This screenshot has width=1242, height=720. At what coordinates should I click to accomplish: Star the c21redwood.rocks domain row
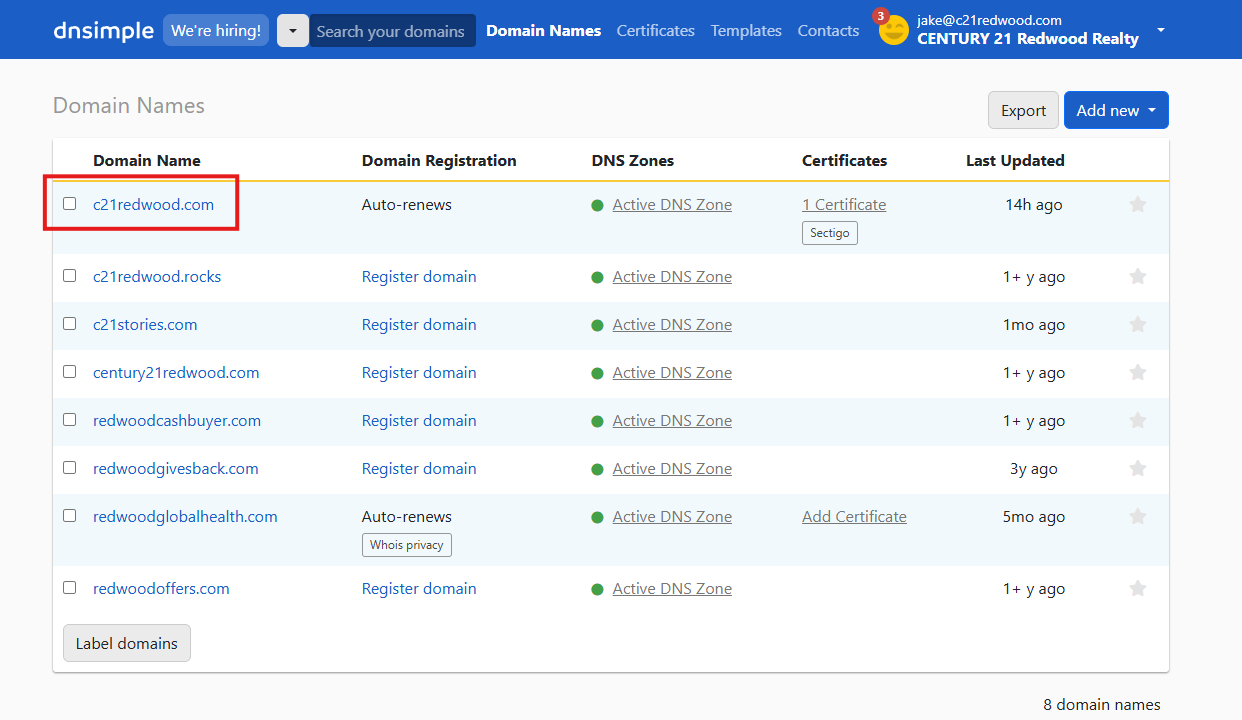pos(1137,277)
